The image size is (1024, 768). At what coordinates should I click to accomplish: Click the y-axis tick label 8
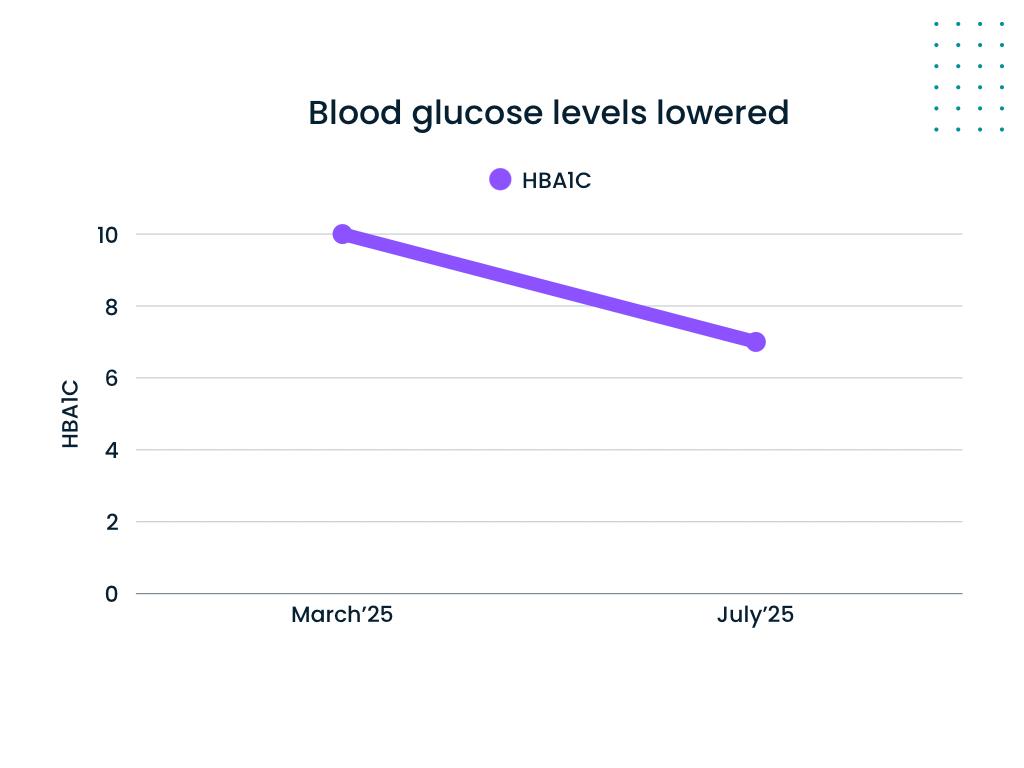(x=112, y=307)
